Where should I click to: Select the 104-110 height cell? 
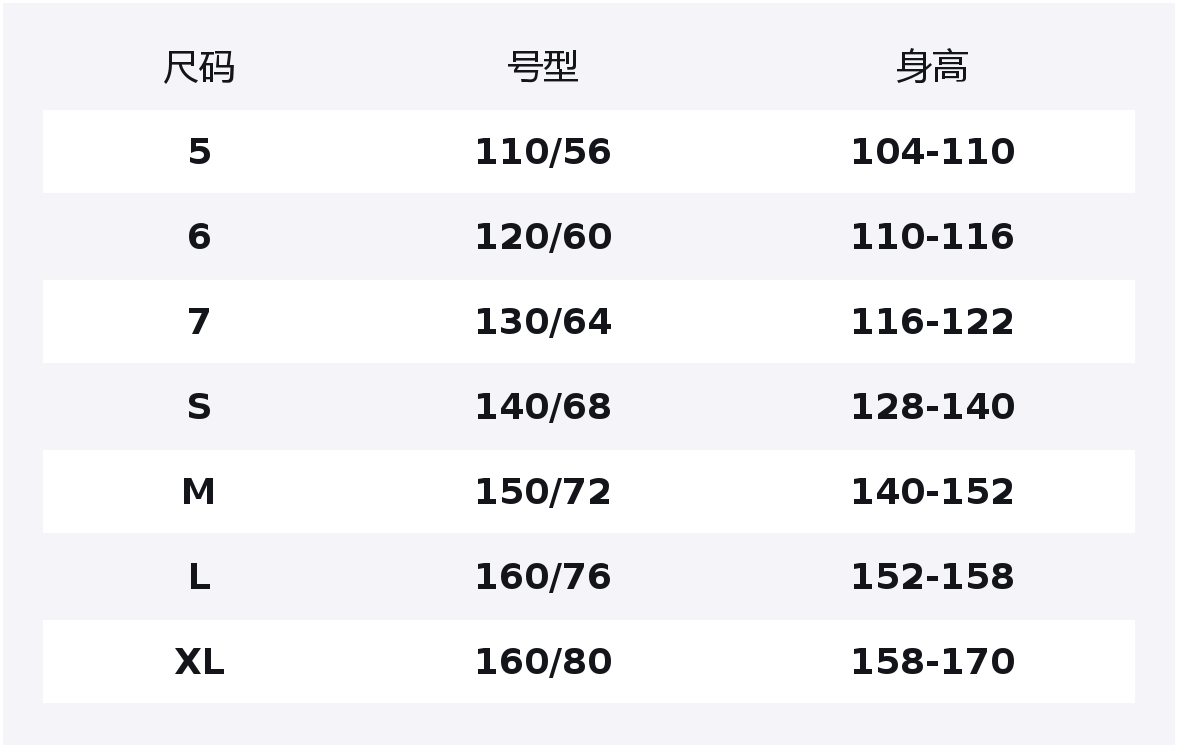932,152
